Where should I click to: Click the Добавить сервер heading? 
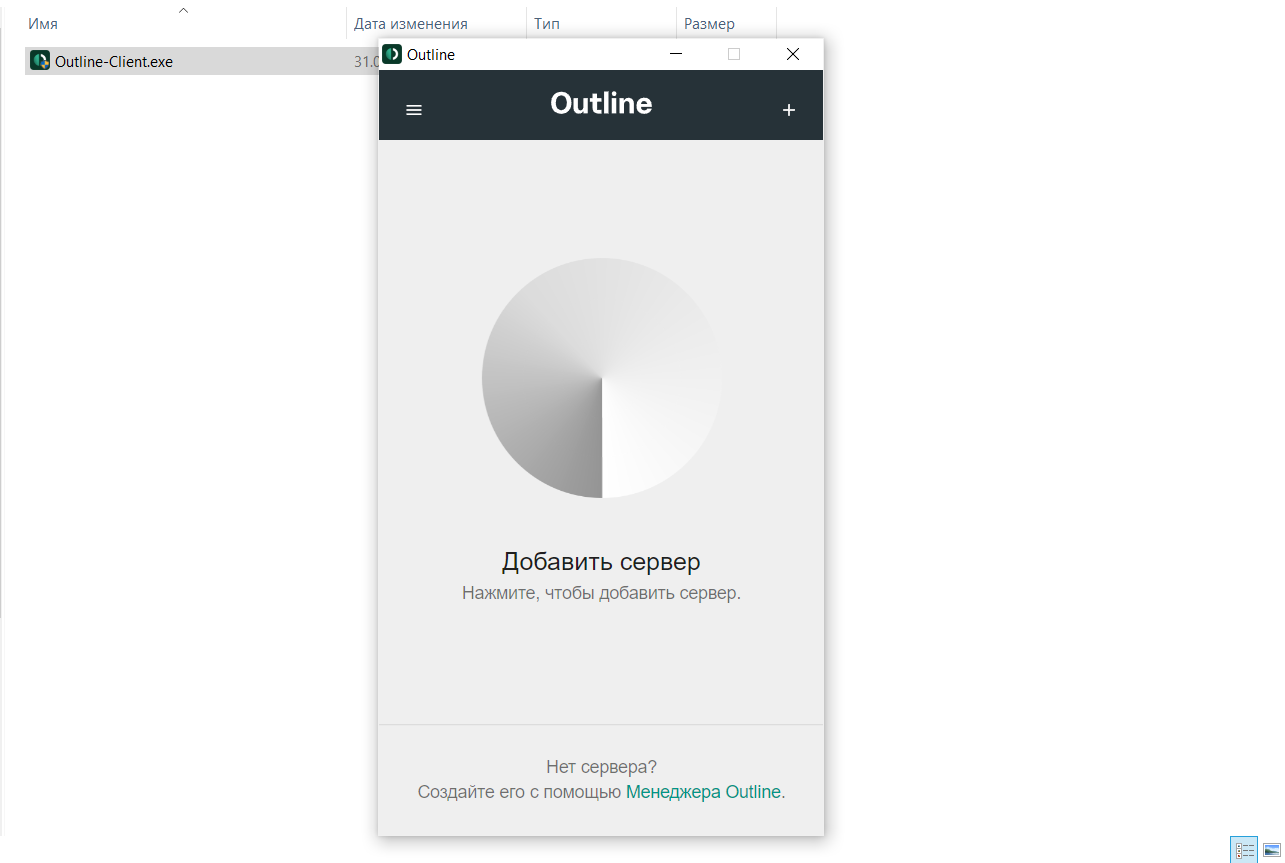click(601, 561)
